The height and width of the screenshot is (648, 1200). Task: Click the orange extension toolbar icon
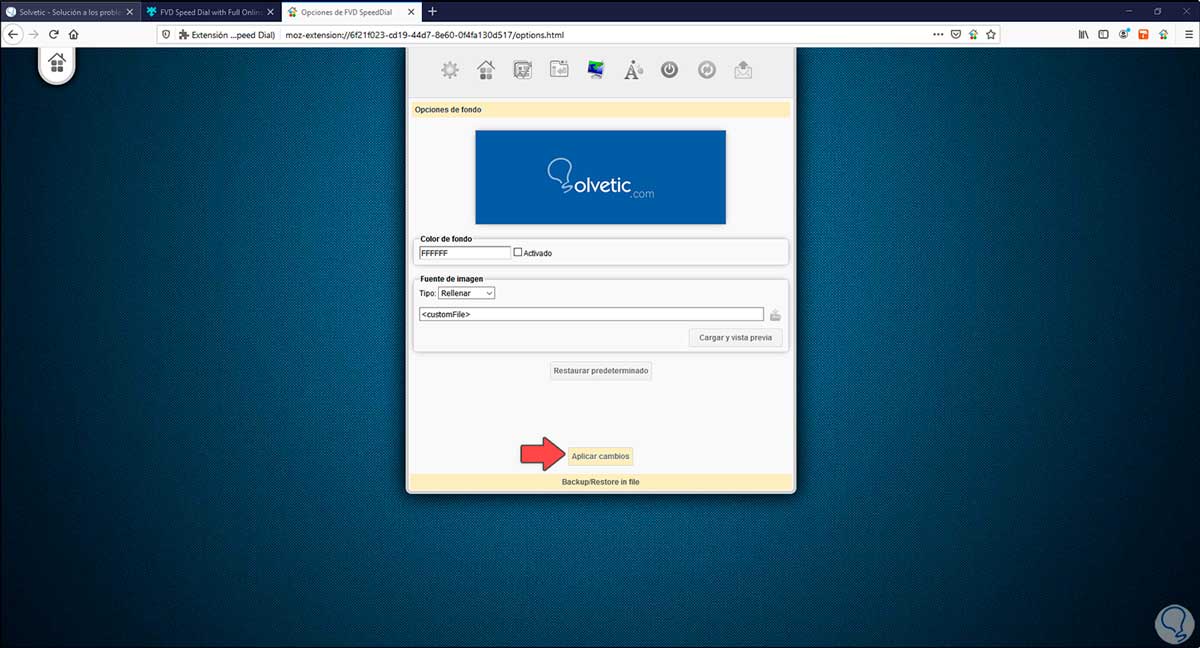(1144, 34)
